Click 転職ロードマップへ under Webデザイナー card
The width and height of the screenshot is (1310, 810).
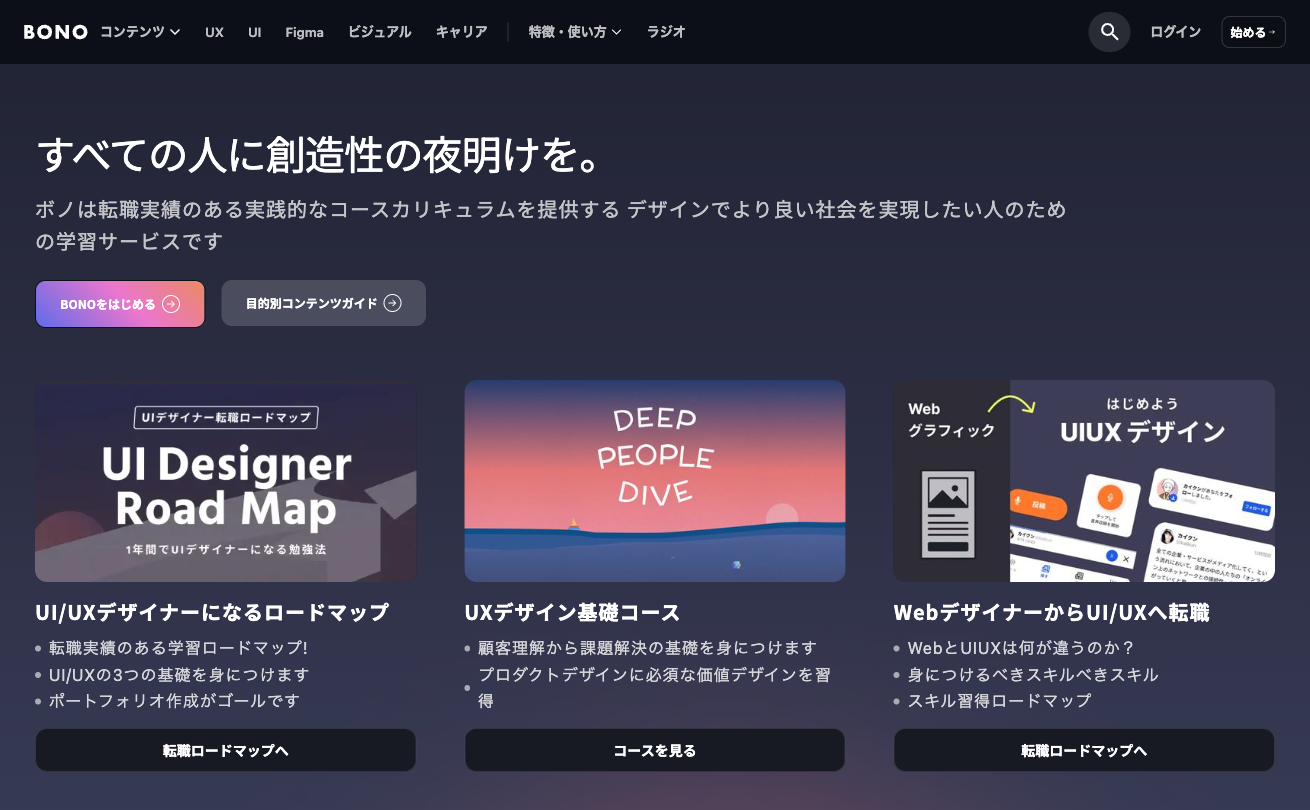1083,750
